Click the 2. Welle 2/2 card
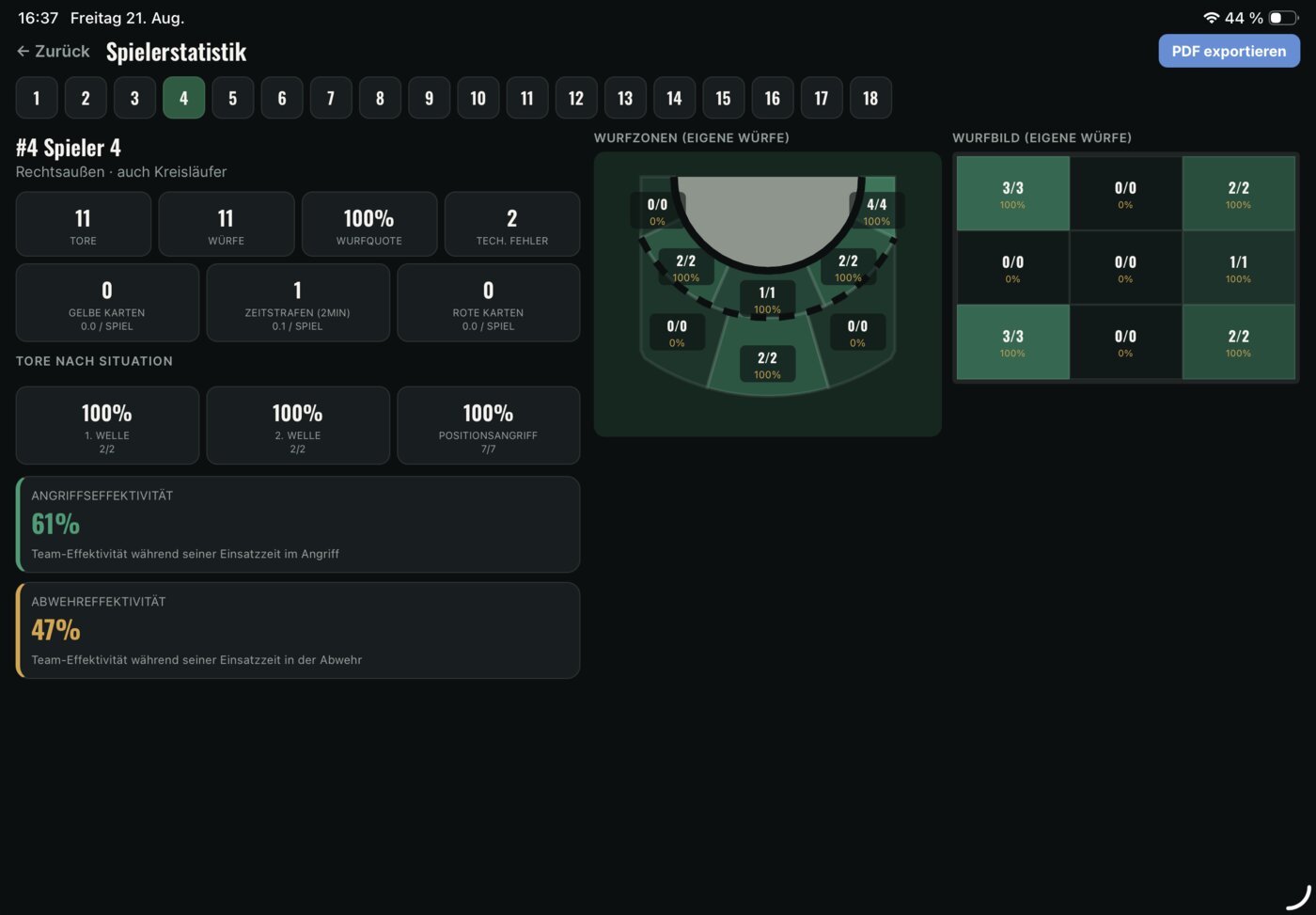Screen dimensions: 1316x915 (298, 425)
